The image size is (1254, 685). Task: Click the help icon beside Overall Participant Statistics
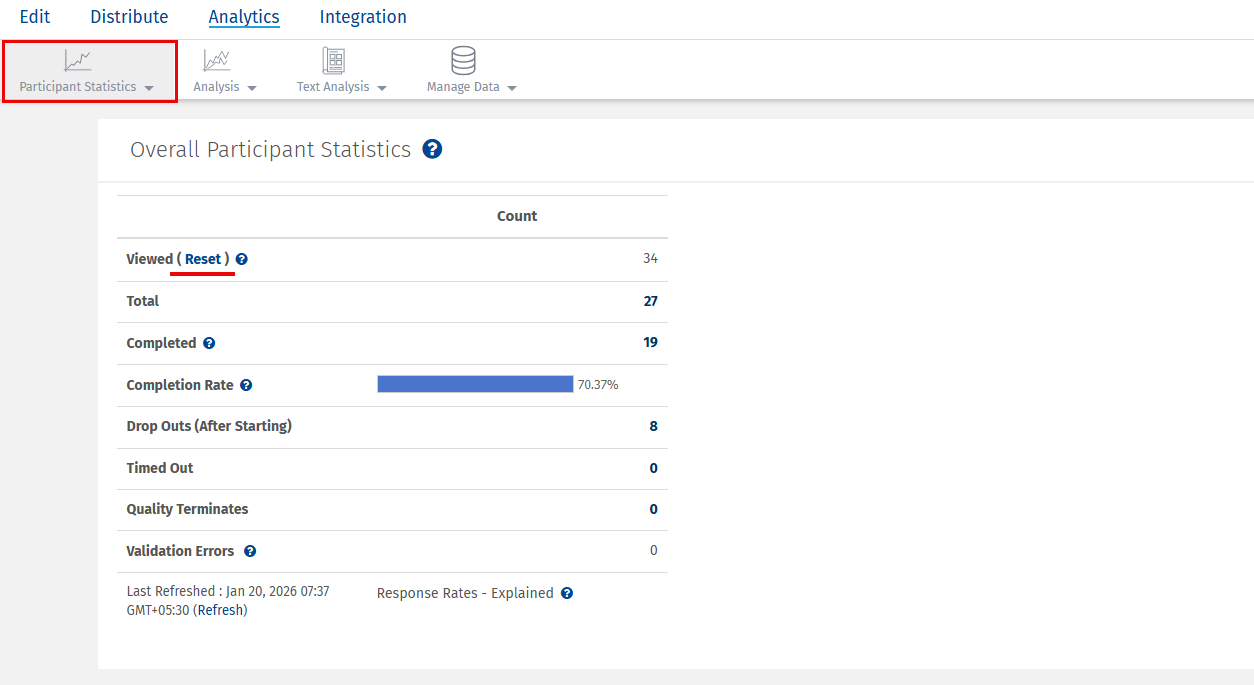[432, 148]
